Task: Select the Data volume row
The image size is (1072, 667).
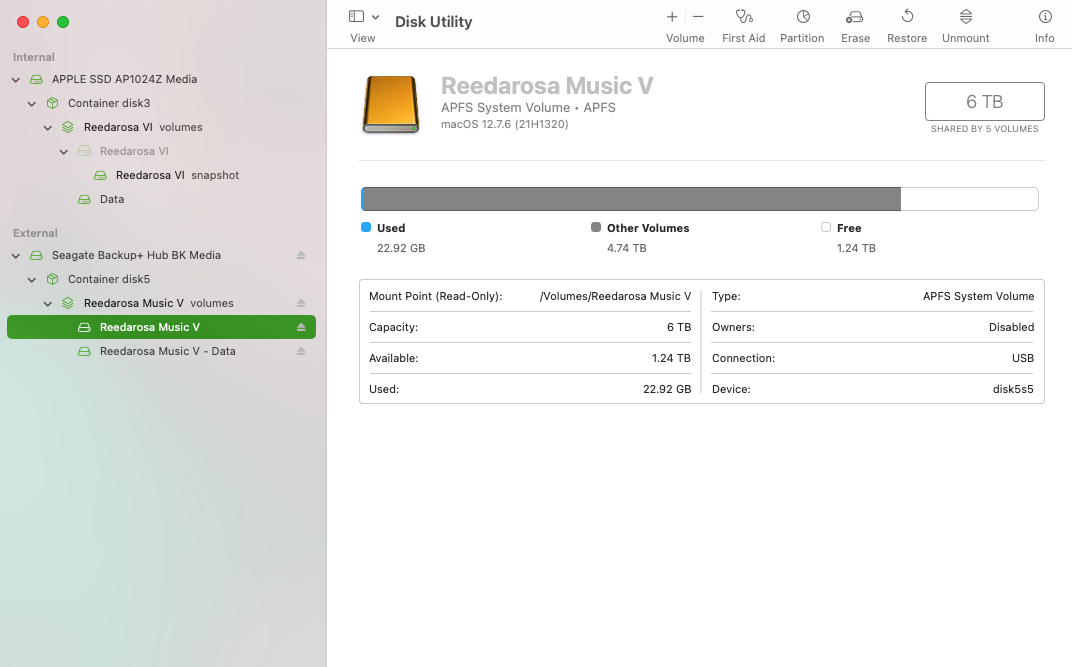Action: tap(161, 199)
